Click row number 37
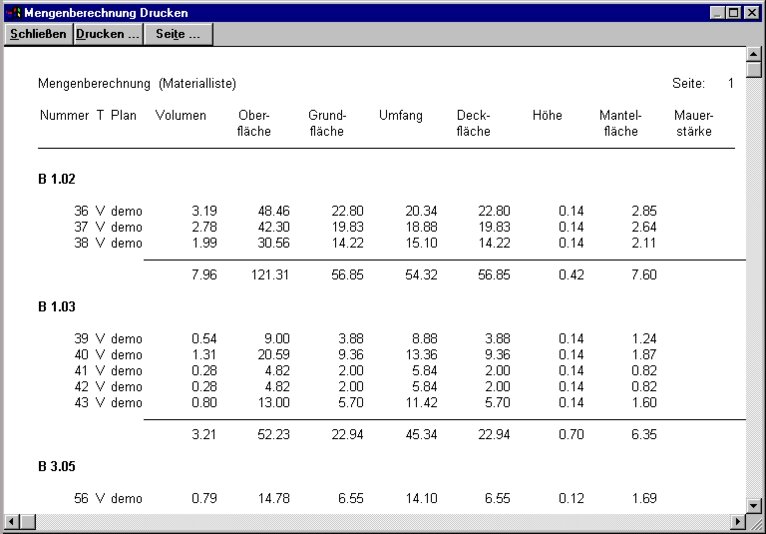This screenshot has width=766, height=534. (81, 227)
